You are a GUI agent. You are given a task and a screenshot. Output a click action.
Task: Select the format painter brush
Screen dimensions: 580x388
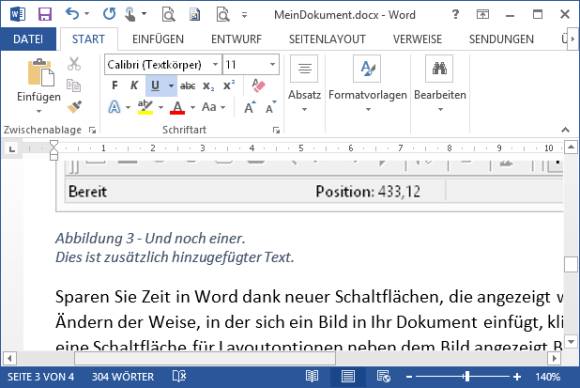(74, 107)
